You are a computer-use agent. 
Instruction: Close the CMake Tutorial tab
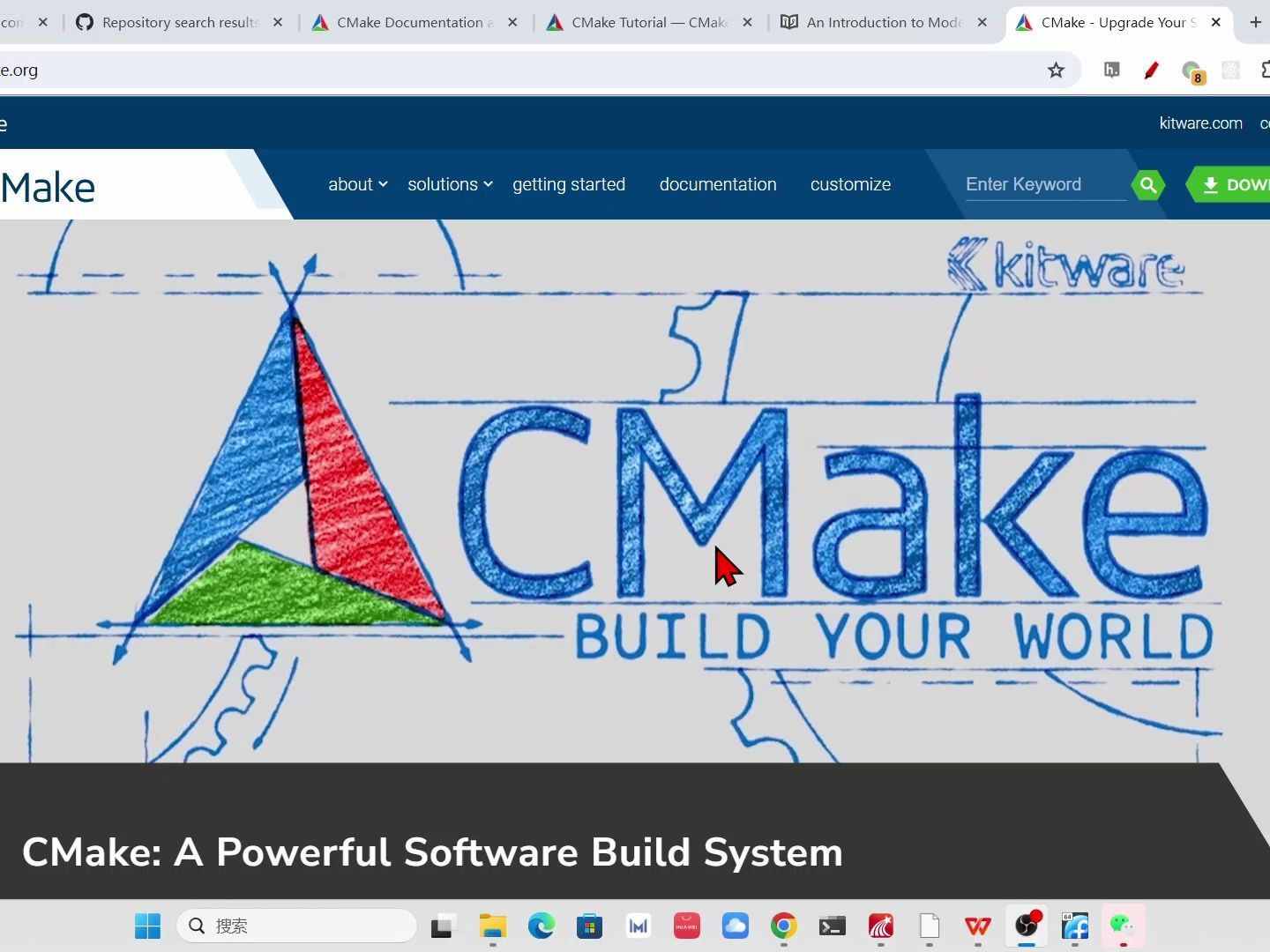click(748, 22)
